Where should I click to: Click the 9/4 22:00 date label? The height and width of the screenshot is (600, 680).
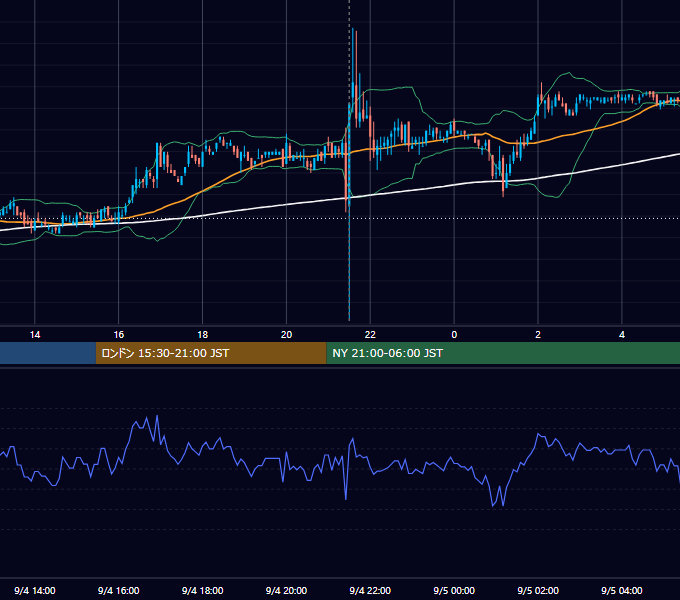(x=370, y=590)
